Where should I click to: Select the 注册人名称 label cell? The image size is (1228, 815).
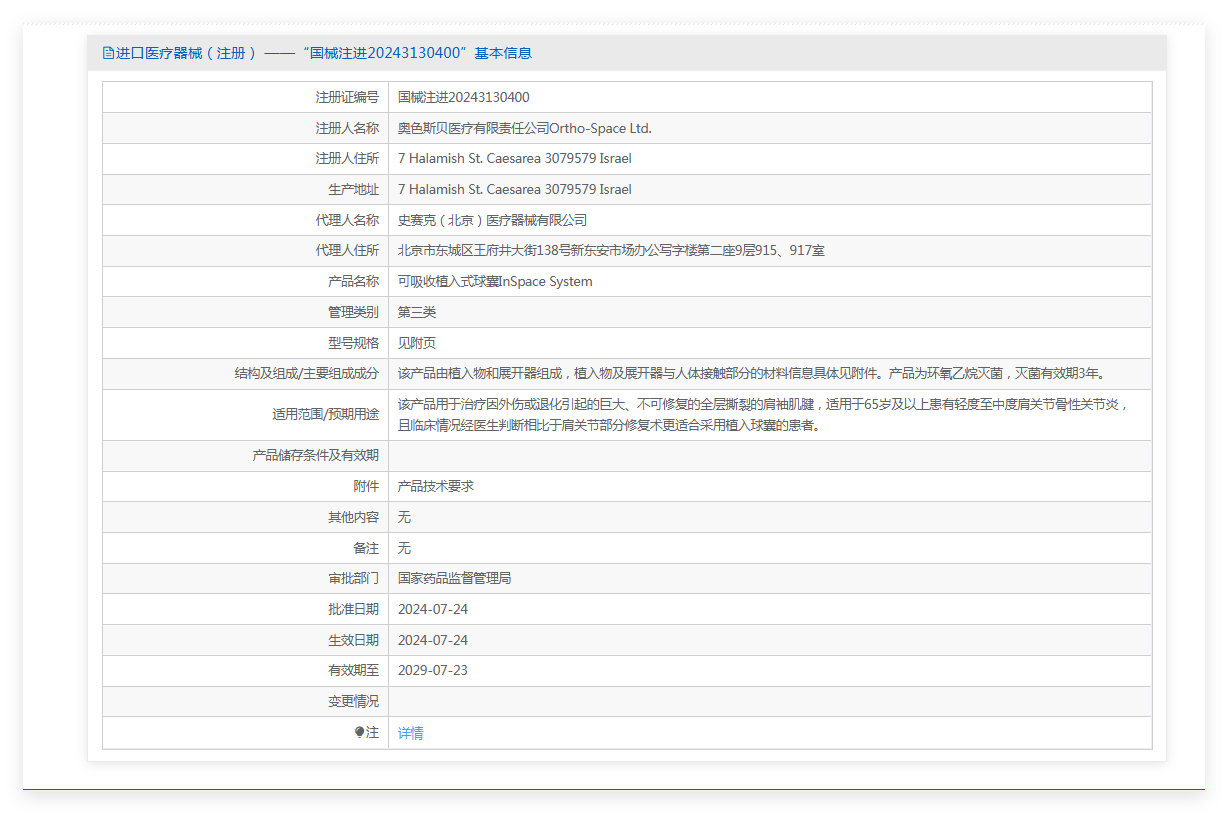(x=245, y=128)
